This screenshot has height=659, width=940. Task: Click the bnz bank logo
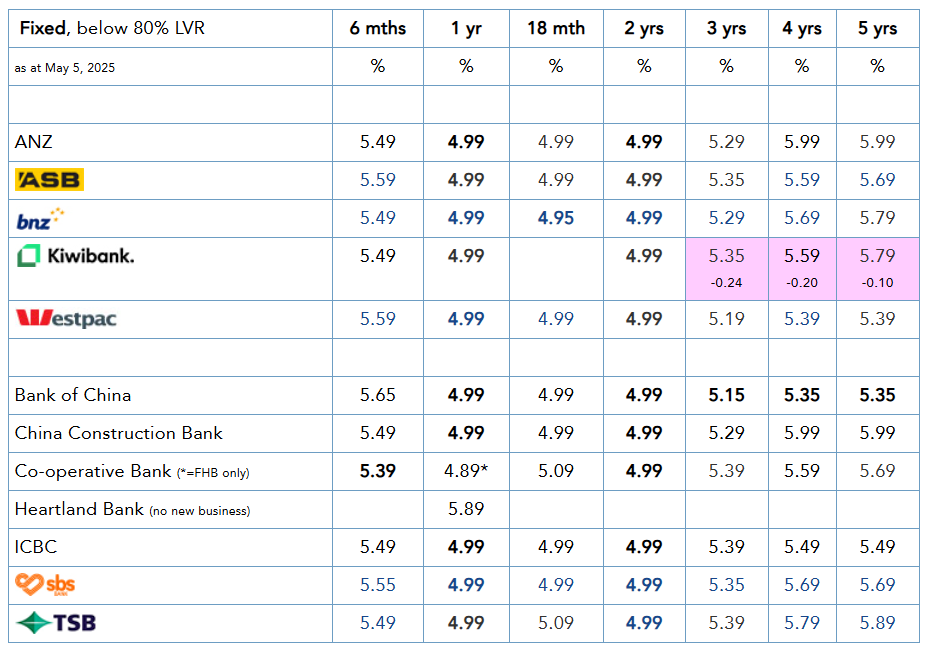[40, 219]
